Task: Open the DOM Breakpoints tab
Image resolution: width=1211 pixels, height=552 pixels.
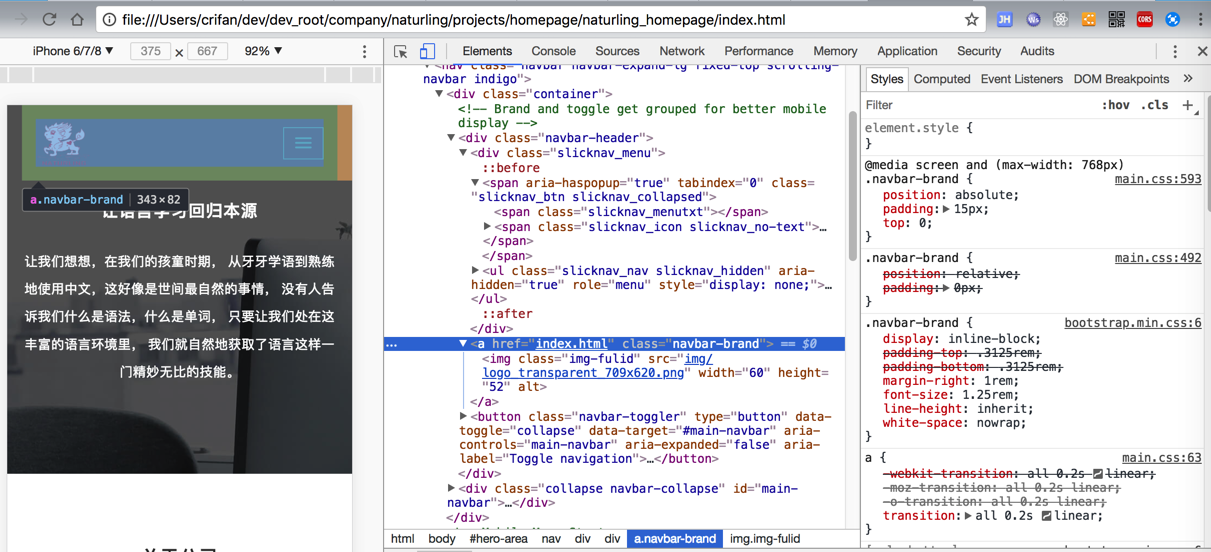Action: click(x=1121, y=79)
